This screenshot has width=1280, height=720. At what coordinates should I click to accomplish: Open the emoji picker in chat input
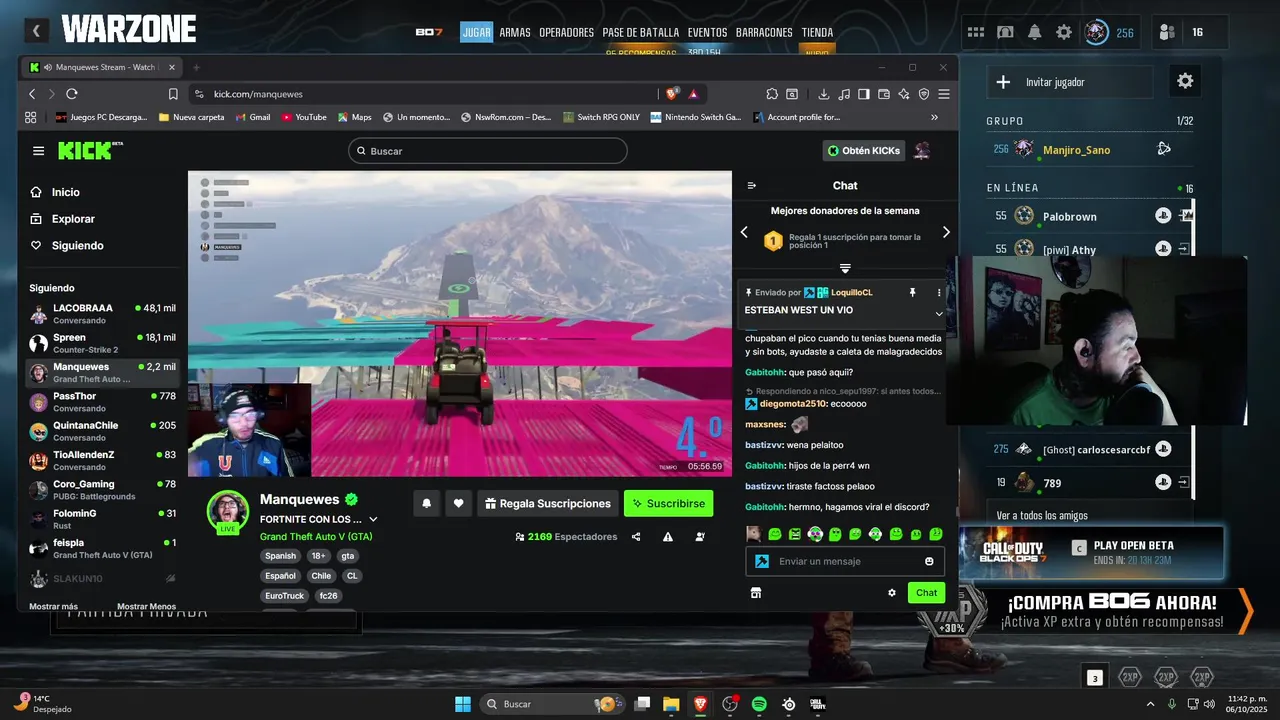pos(929,562)
